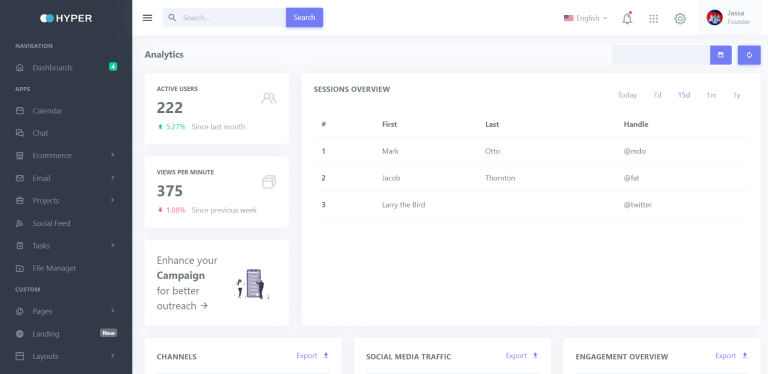Viewport: 768px width, 374px height.
Task: Switch sessions overview to Today
Action: pyautogui.click(x=627, y=95)
